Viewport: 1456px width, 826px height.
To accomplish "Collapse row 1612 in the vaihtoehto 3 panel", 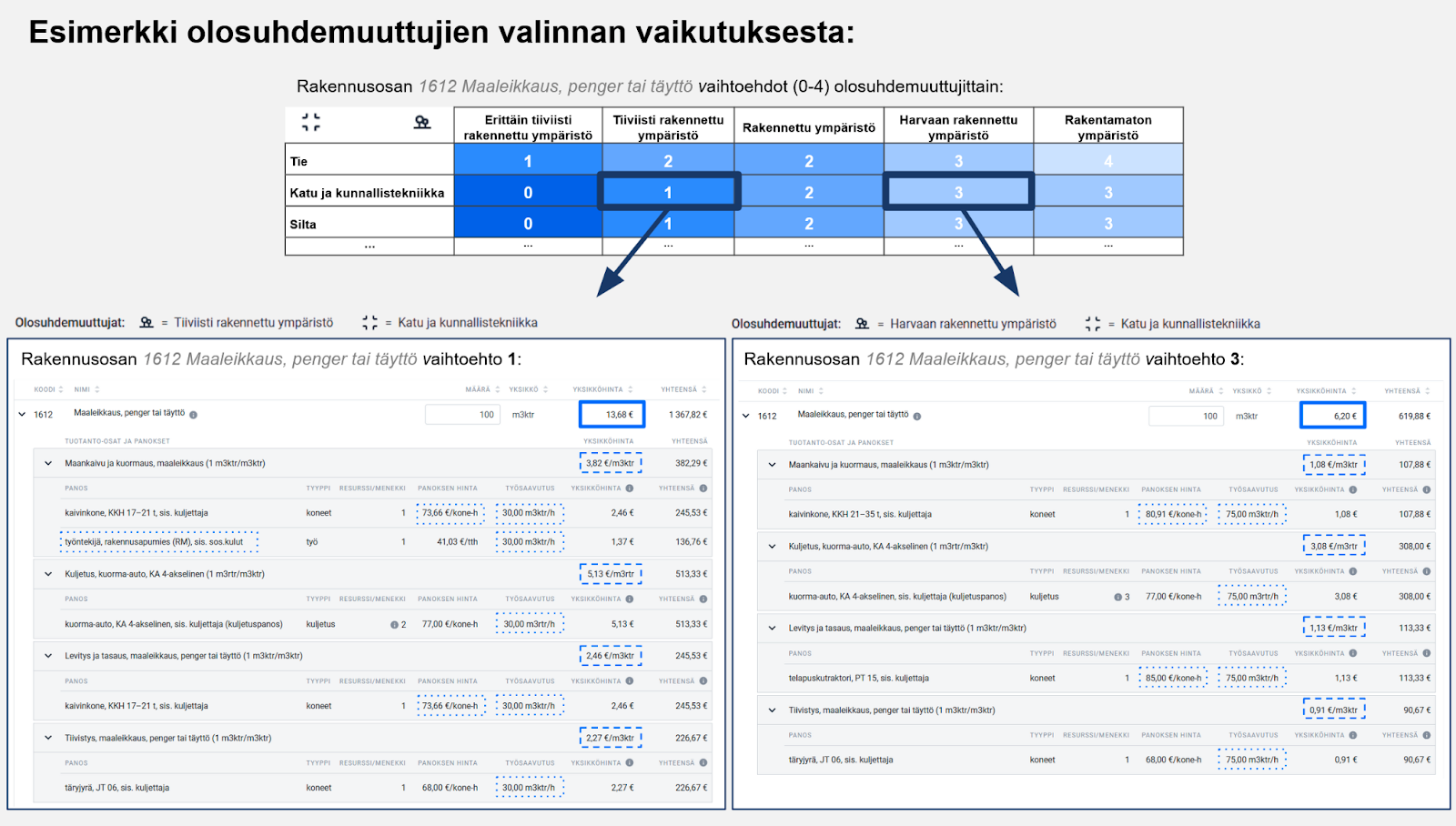I will coord(746,416).
